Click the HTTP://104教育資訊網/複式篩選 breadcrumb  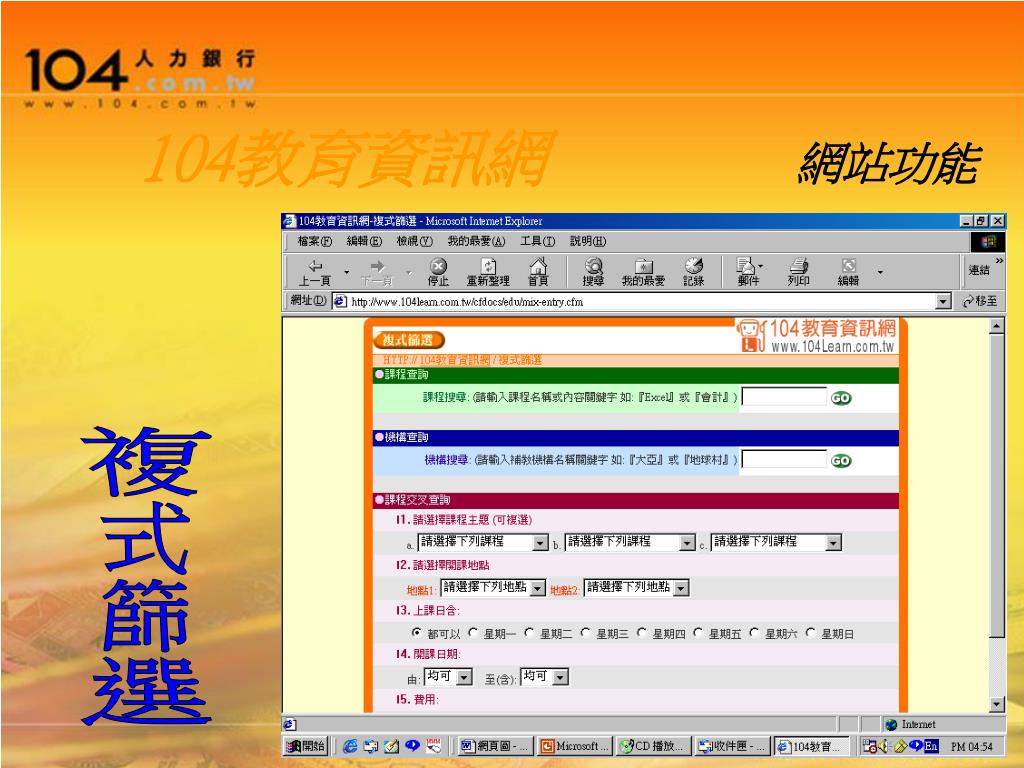[462, 360]
